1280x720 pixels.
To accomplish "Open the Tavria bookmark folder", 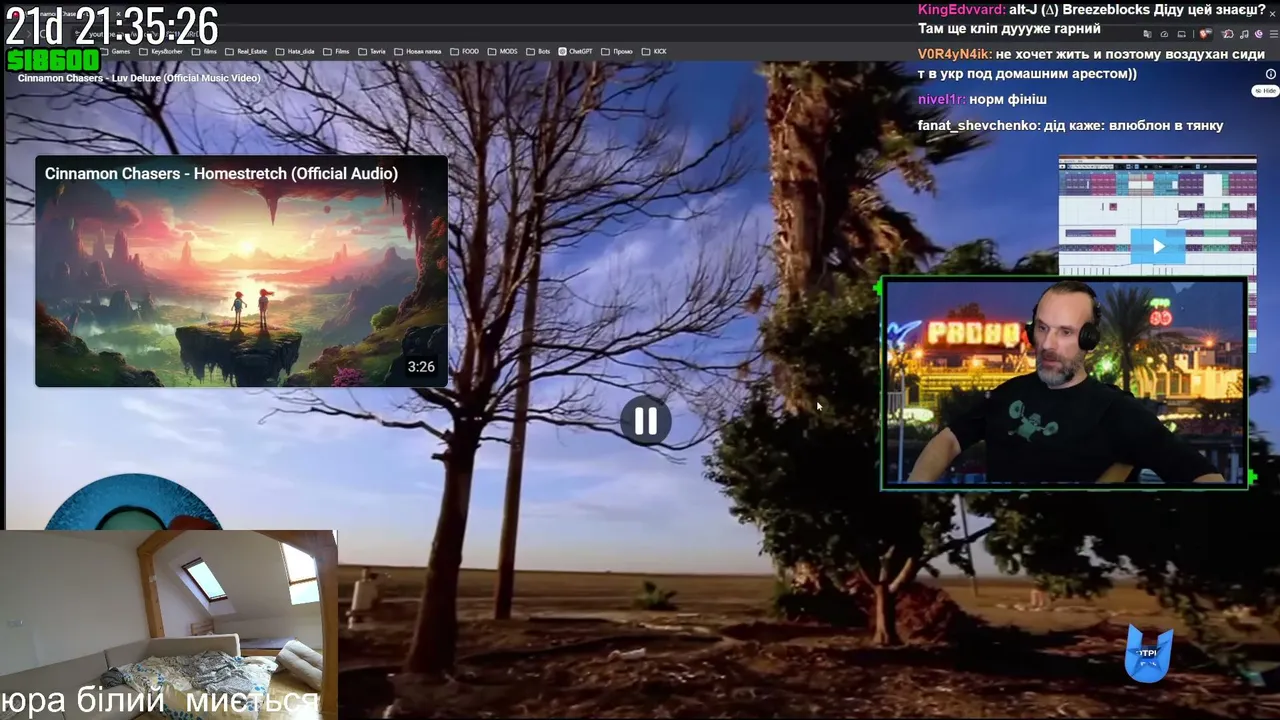I will click(x=372, y=51).
